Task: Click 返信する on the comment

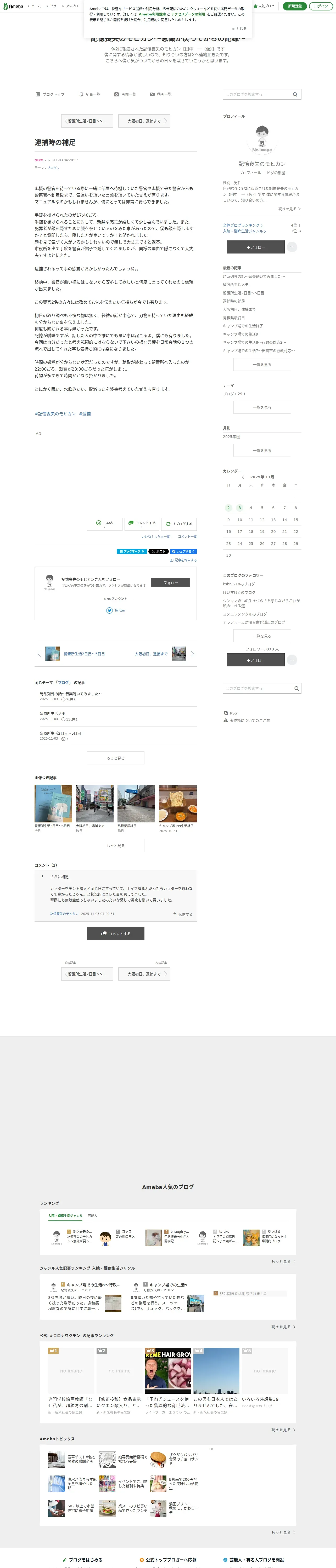Action: point(183,914)
